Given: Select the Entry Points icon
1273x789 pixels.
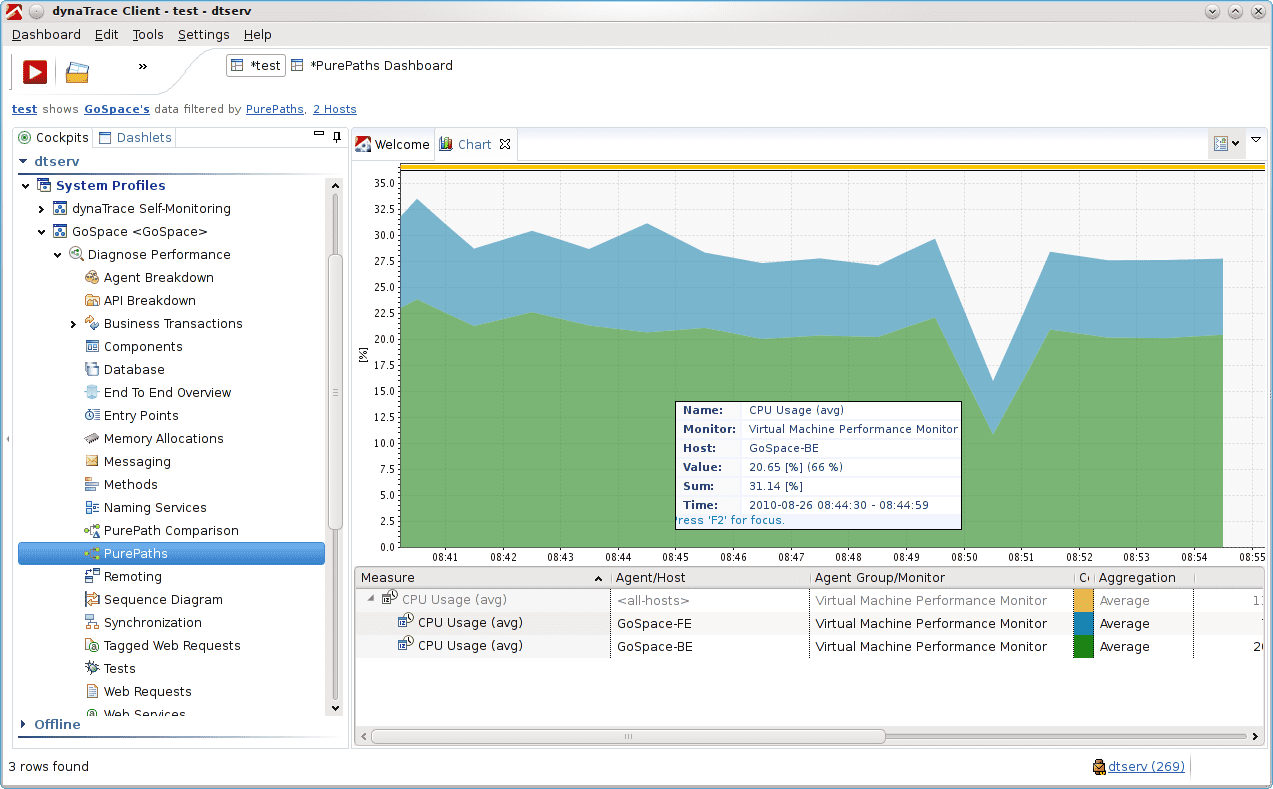Looking at the screenshot, I should point(92,415).
